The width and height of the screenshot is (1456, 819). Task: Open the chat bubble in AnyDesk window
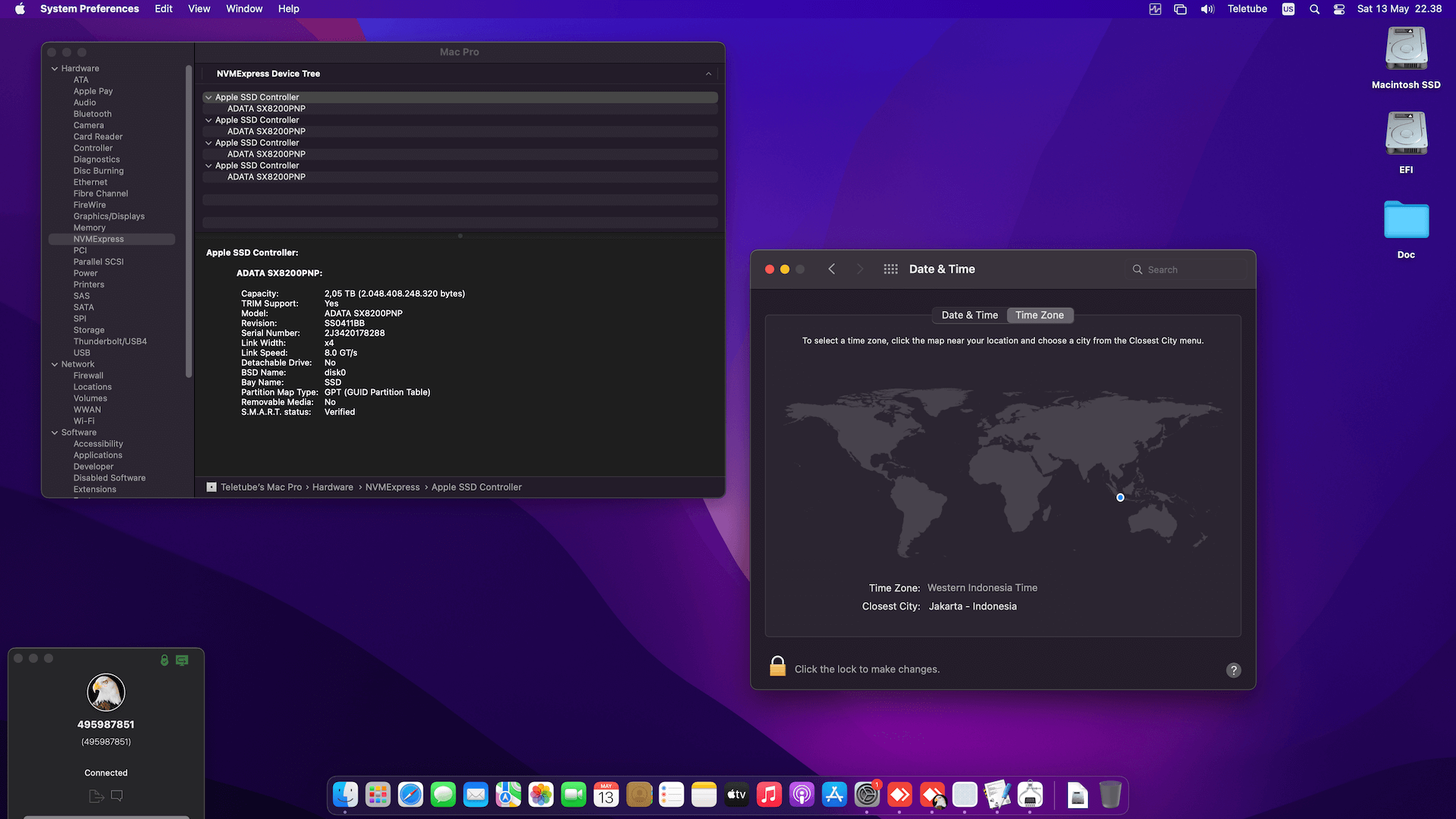point(117,795)
